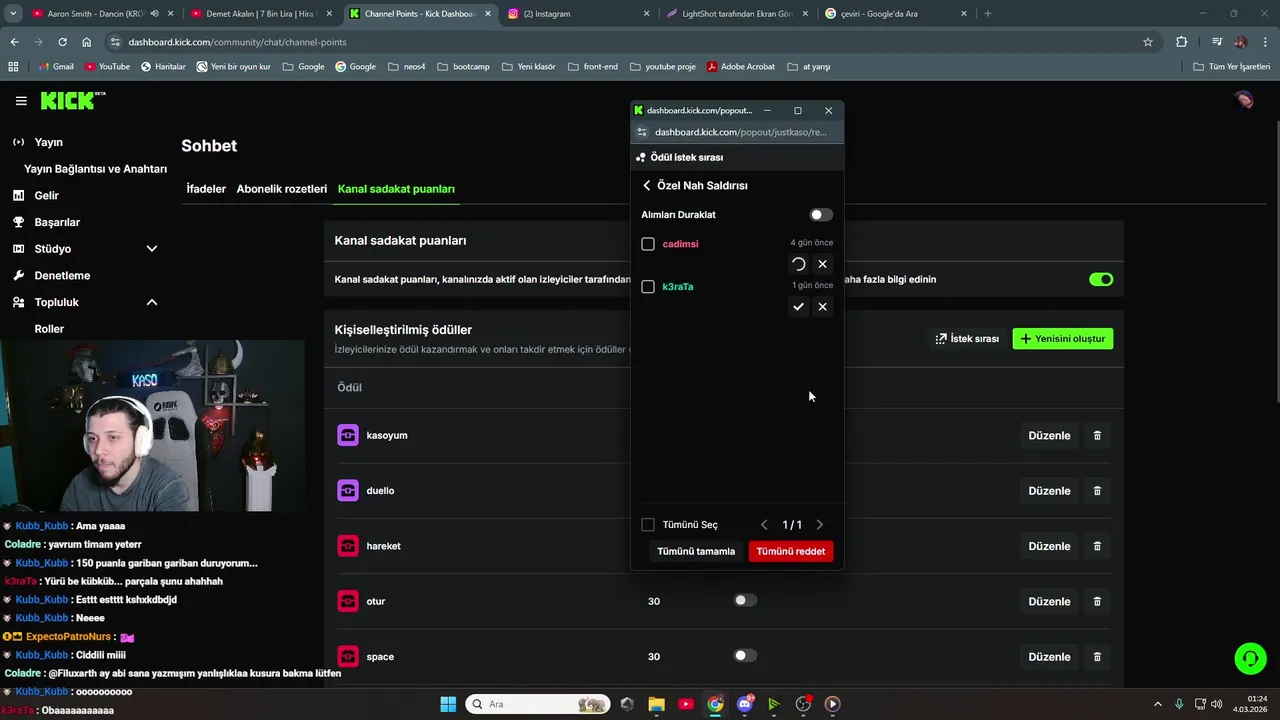The height and width of the screenshot is (720, 1280).
Task: Edit the kasoyum reward with Düzenle
Action: pos(1049,436)
